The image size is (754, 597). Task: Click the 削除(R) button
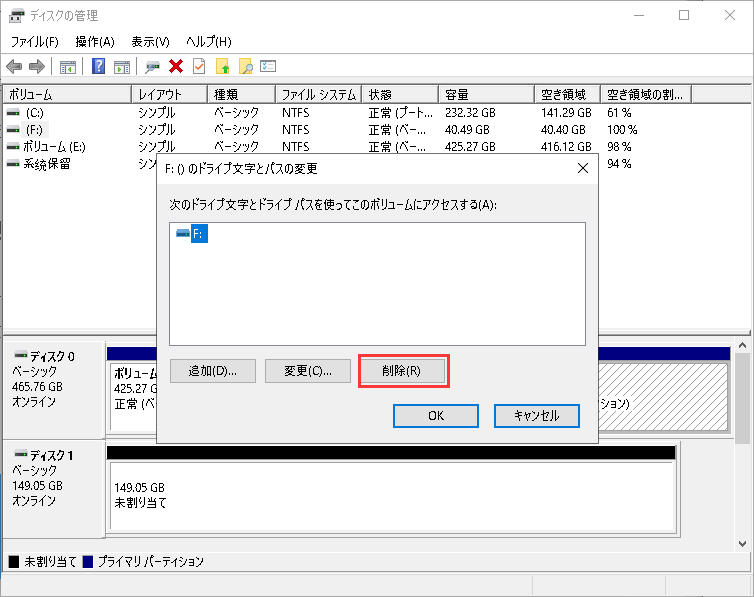(x=402, y=371)
